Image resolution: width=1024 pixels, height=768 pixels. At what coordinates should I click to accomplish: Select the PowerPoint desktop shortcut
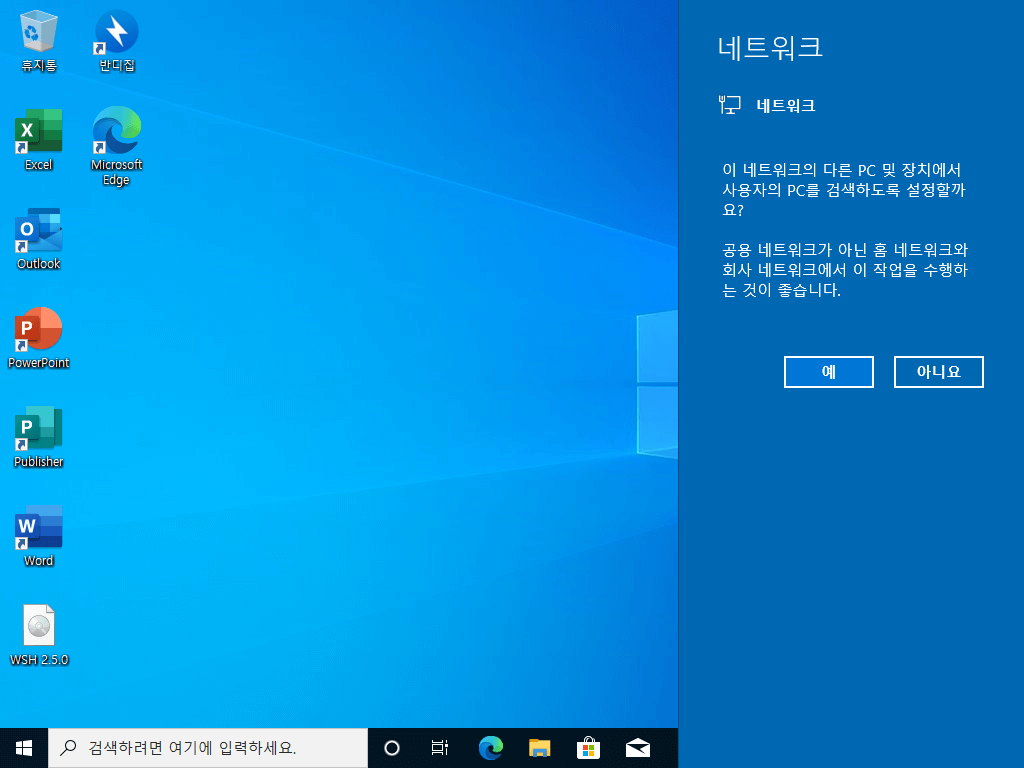39,338
